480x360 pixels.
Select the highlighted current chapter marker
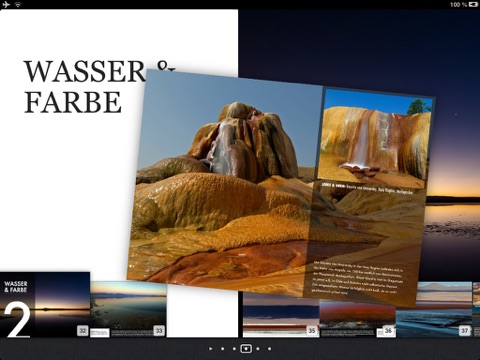pyautogui.click(x=246, y=349)
